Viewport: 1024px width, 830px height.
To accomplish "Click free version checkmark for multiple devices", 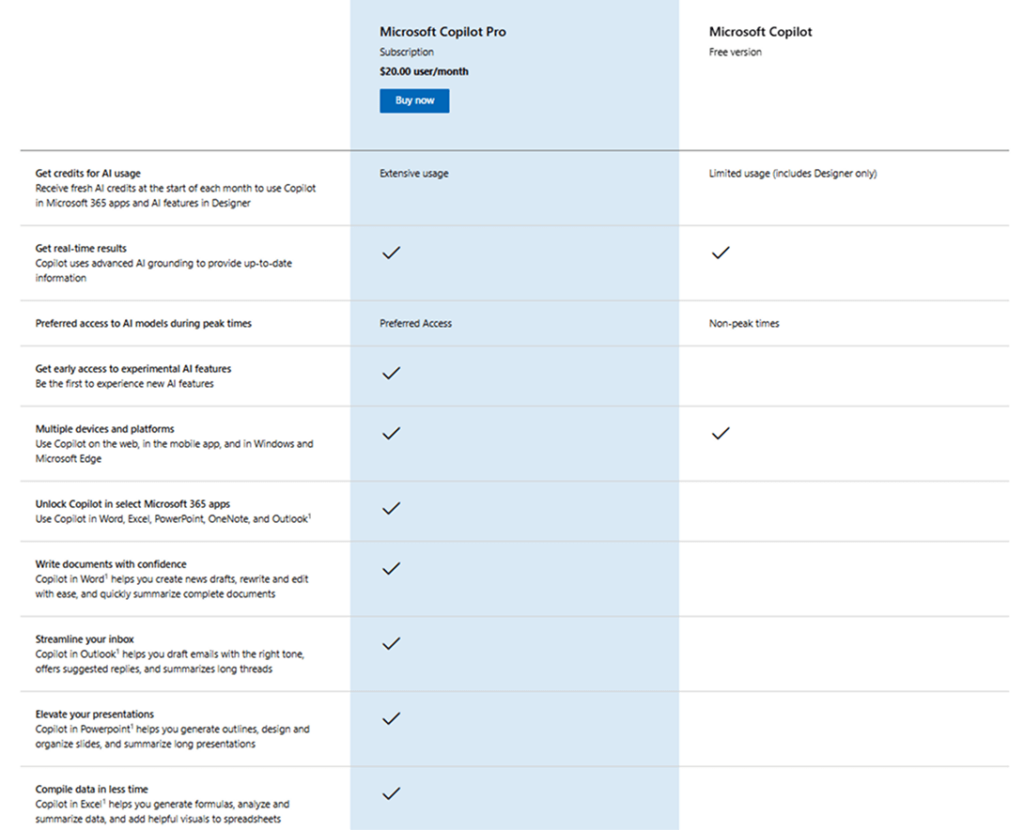I will tap(720, 433).
